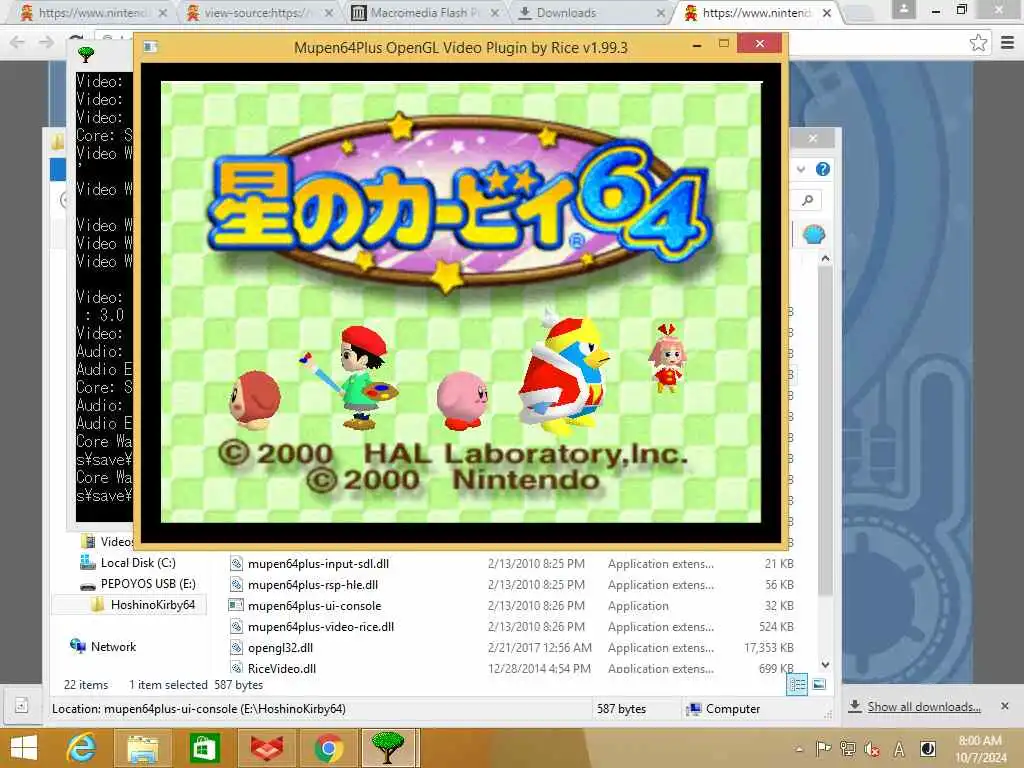Viewport: 1024px width, 768px height.
Task: Close the Downloads tab
Action: coord(661,13)
